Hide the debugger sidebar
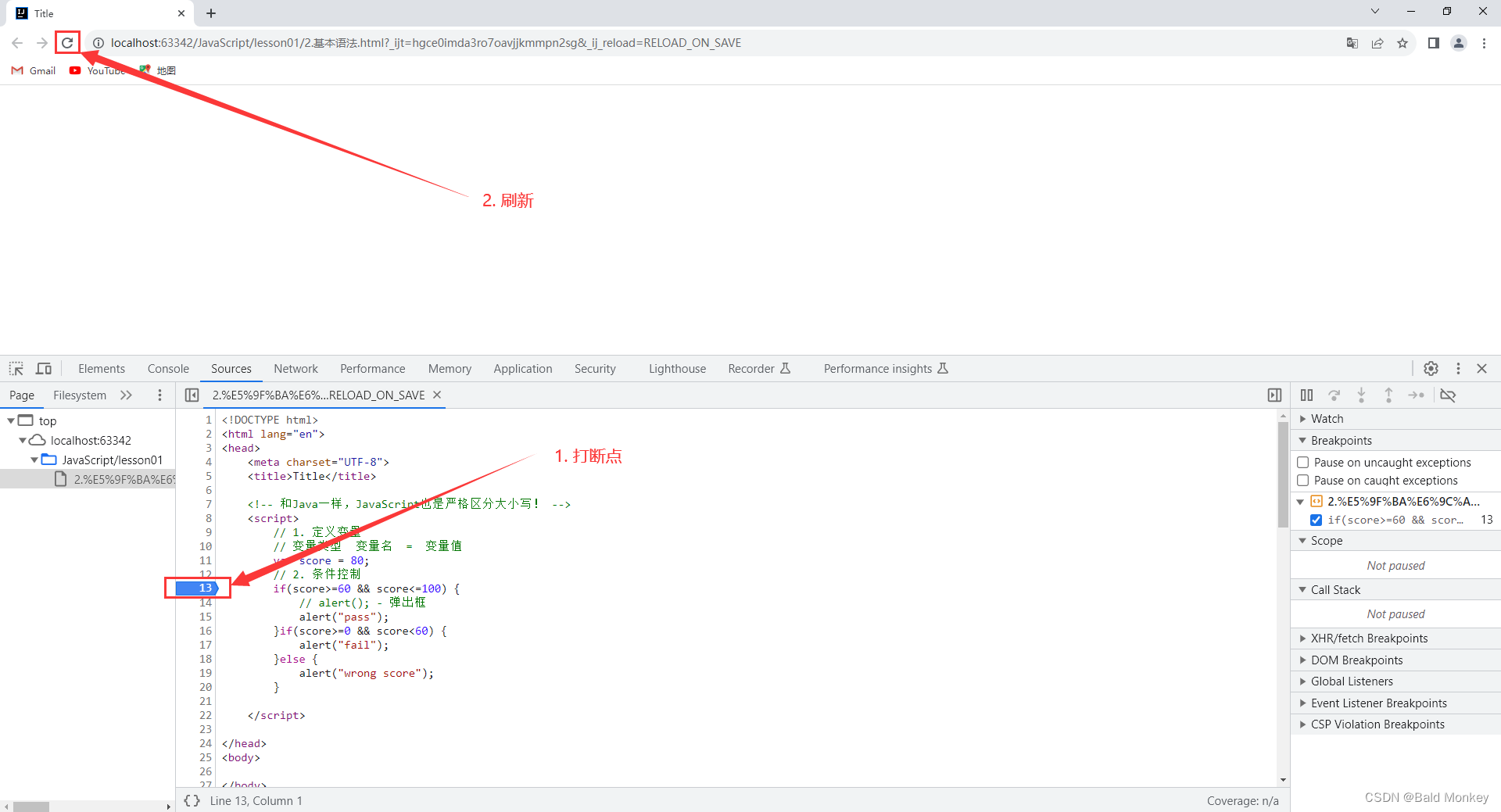This screenshot has height=812, width=1501. click(1274, 395)
